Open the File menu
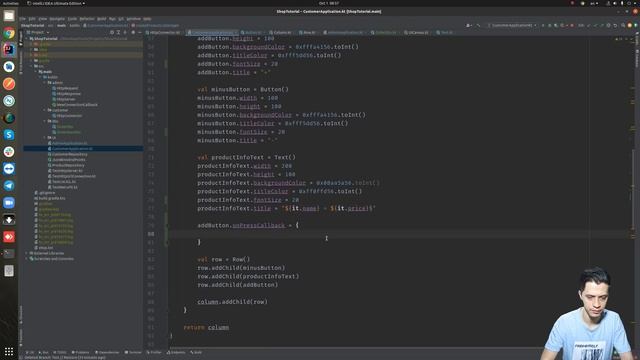Image resolution: width=640 pixels, height=360 pixels. 22,19
